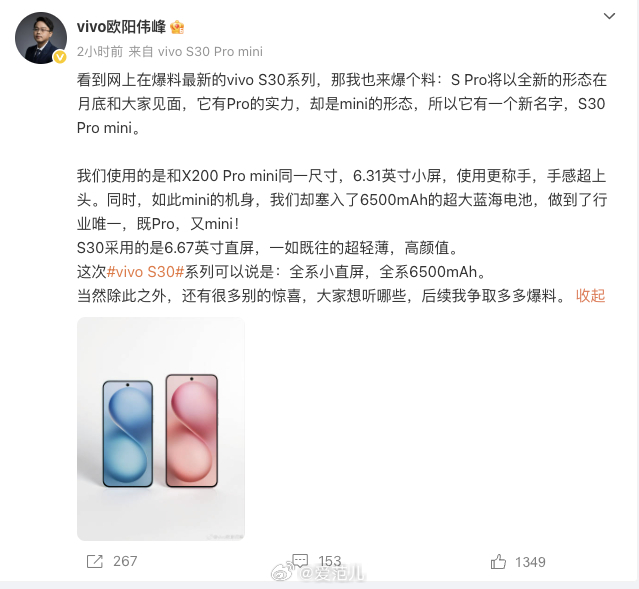Click the 1349 likes count
The width and height of the screenshot is (639, 589).
coord(530,563)
